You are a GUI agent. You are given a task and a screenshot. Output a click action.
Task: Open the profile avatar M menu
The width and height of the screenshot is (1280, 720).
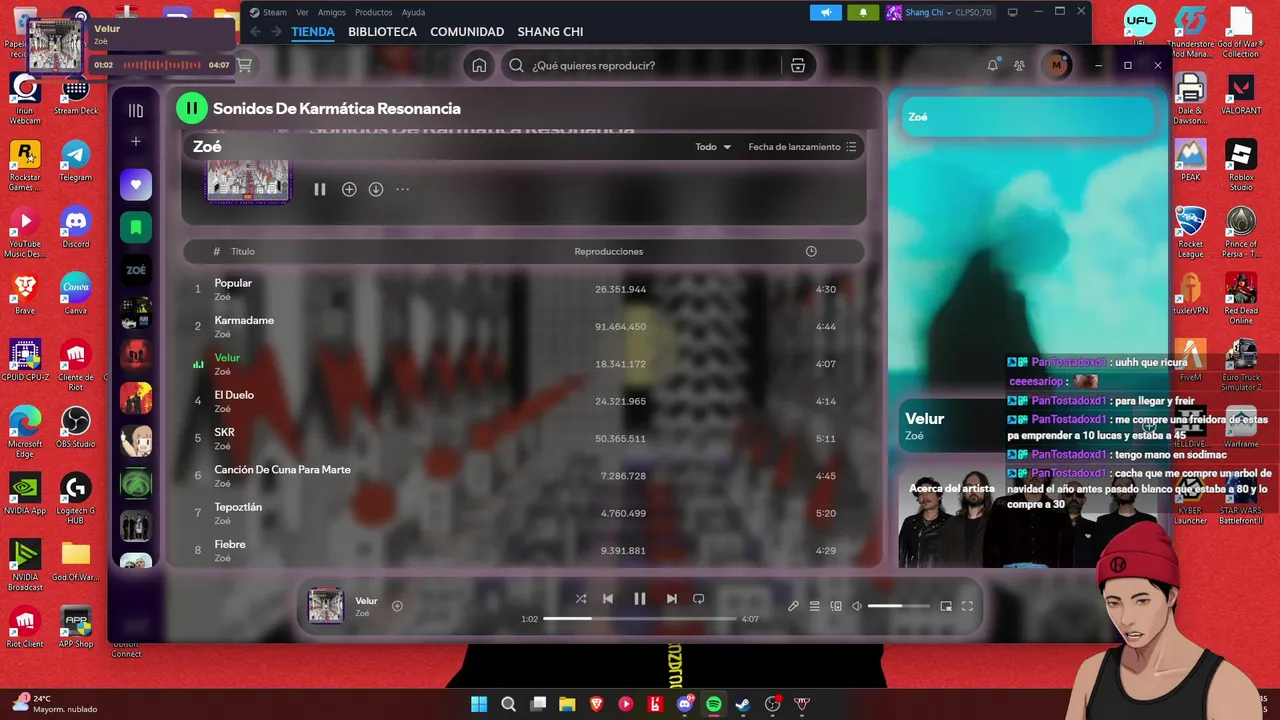coord(1056,65)
